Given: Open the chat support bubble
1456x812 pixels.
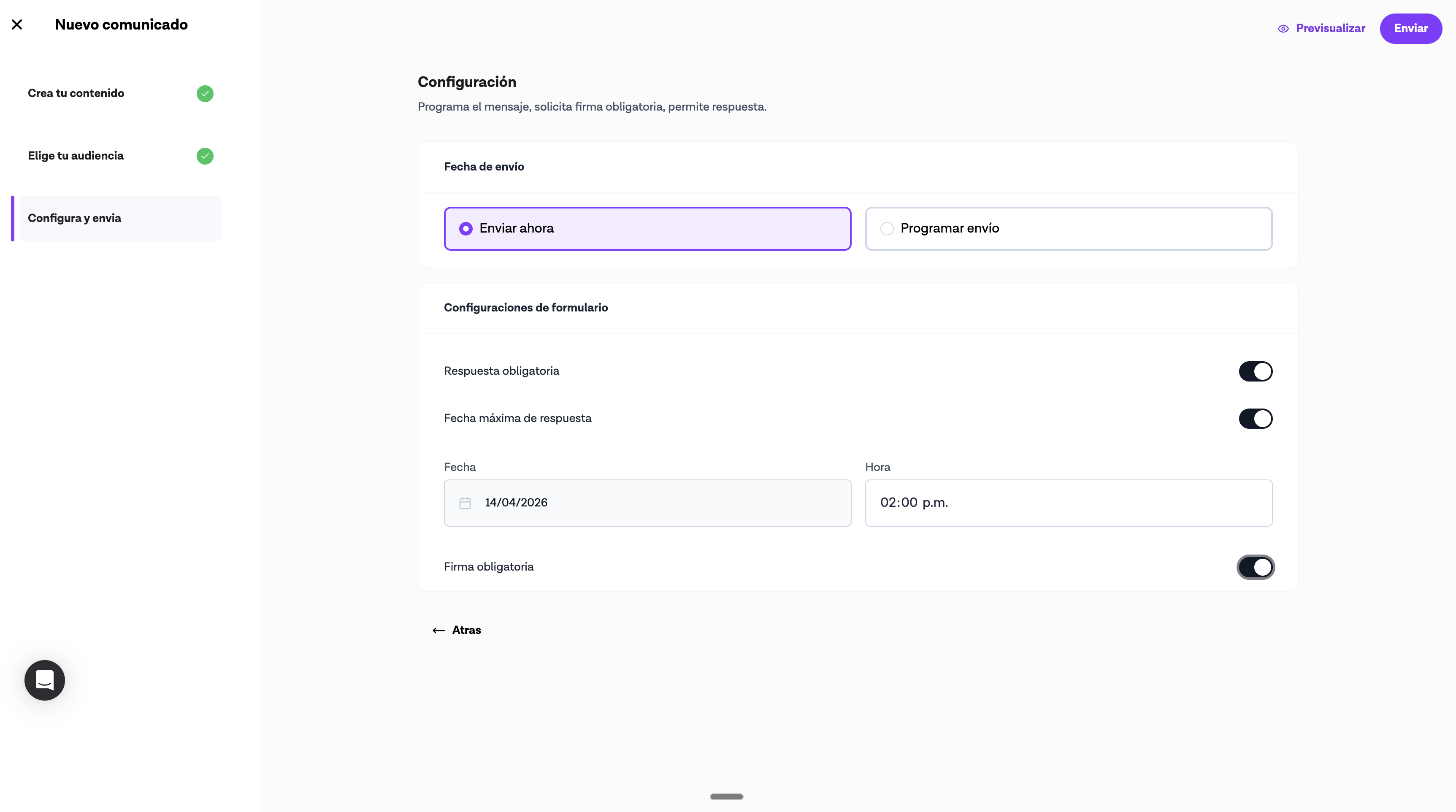Looking at the screenshot, I should coord(45,680).
